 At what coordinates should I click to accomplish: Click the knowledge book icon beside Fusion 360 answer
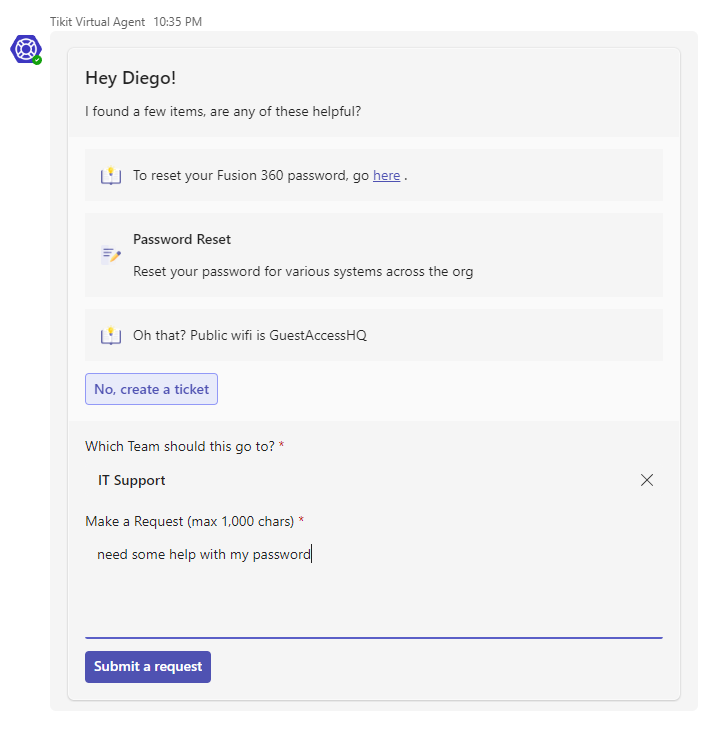click(111, 176)
